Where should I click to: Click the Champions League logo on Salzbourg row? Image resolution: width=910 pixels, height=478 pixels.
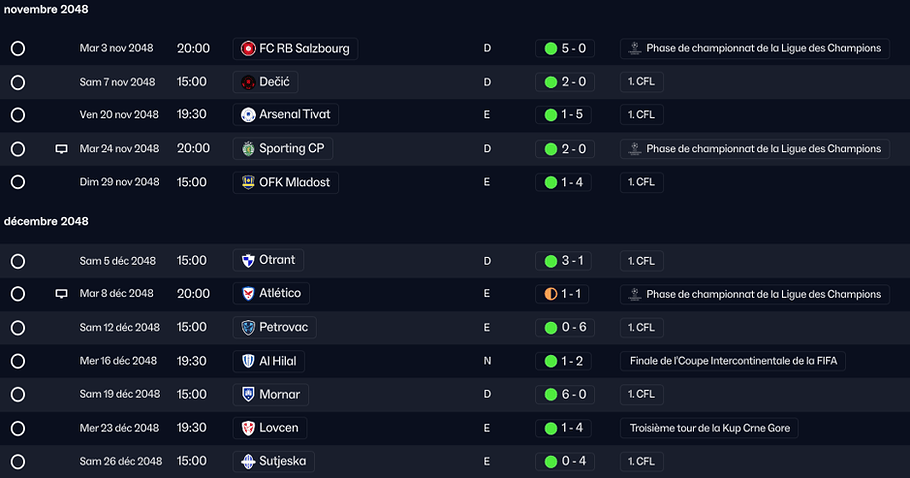tap(634, 49)
